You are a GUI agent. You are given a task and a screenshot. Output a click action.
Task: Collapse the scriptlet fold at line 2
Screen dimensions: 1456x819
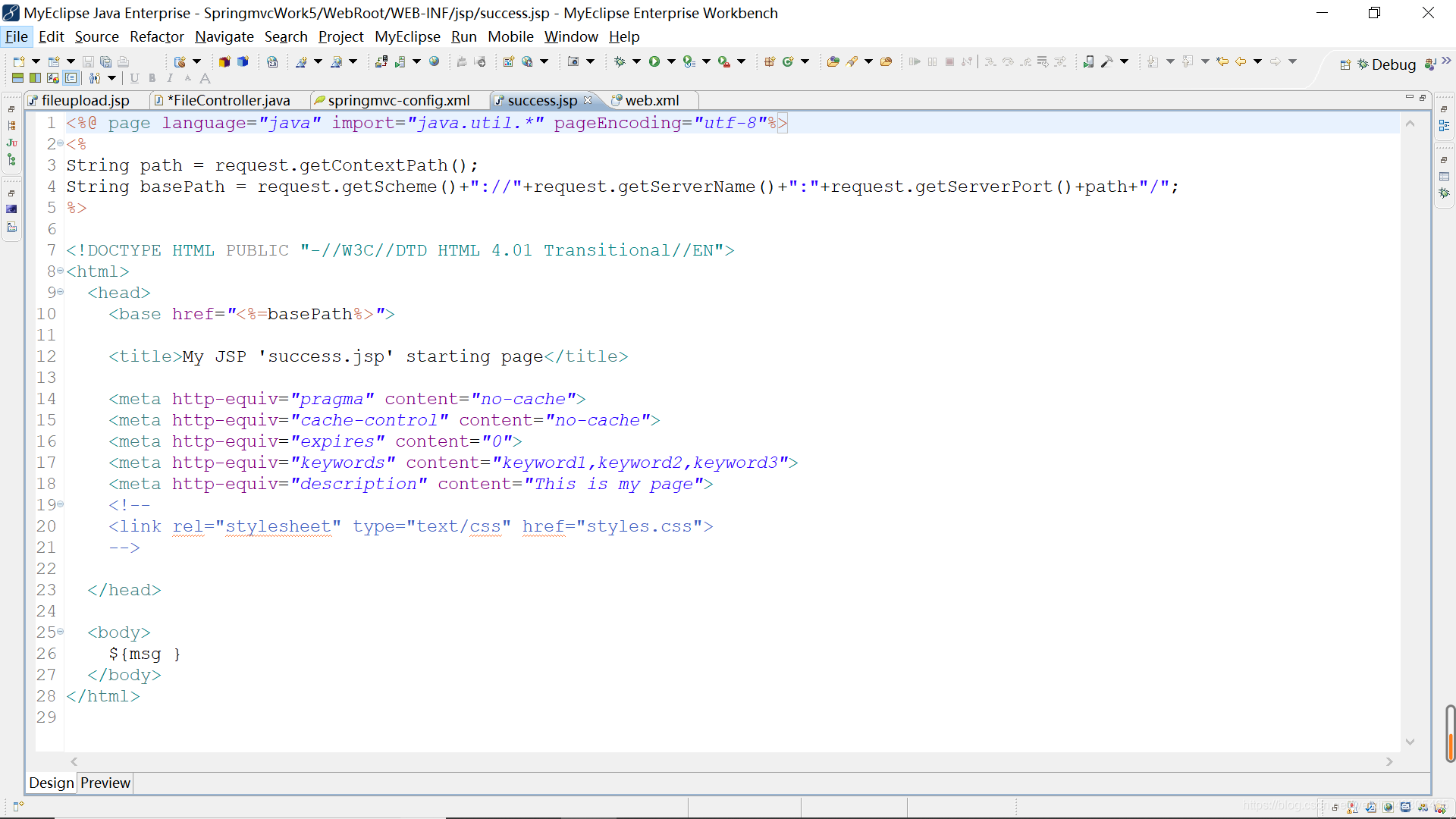point(61,143)
